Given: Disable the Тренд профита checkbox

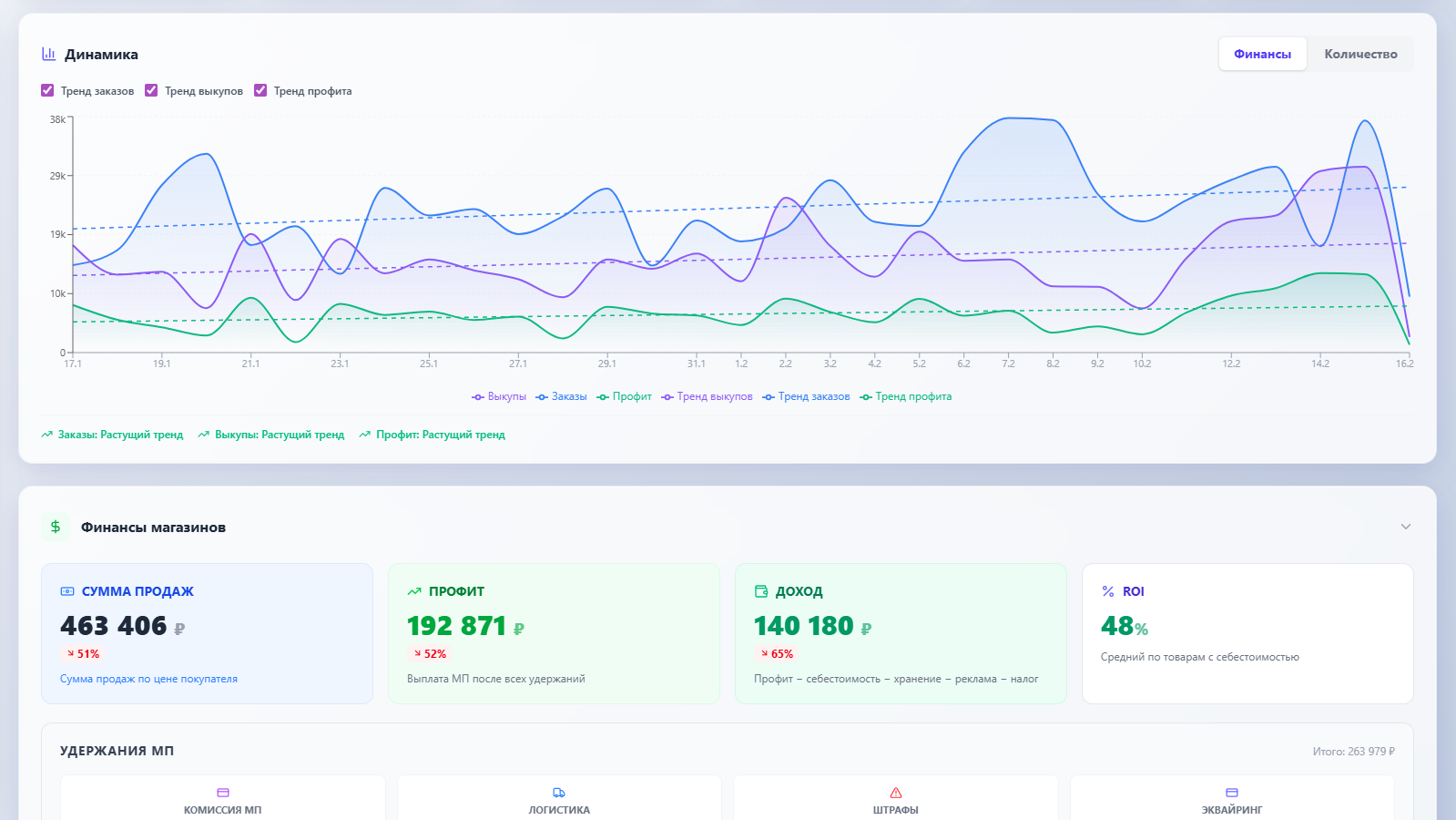Looking at the screenshot, I should tap(260, 90).
